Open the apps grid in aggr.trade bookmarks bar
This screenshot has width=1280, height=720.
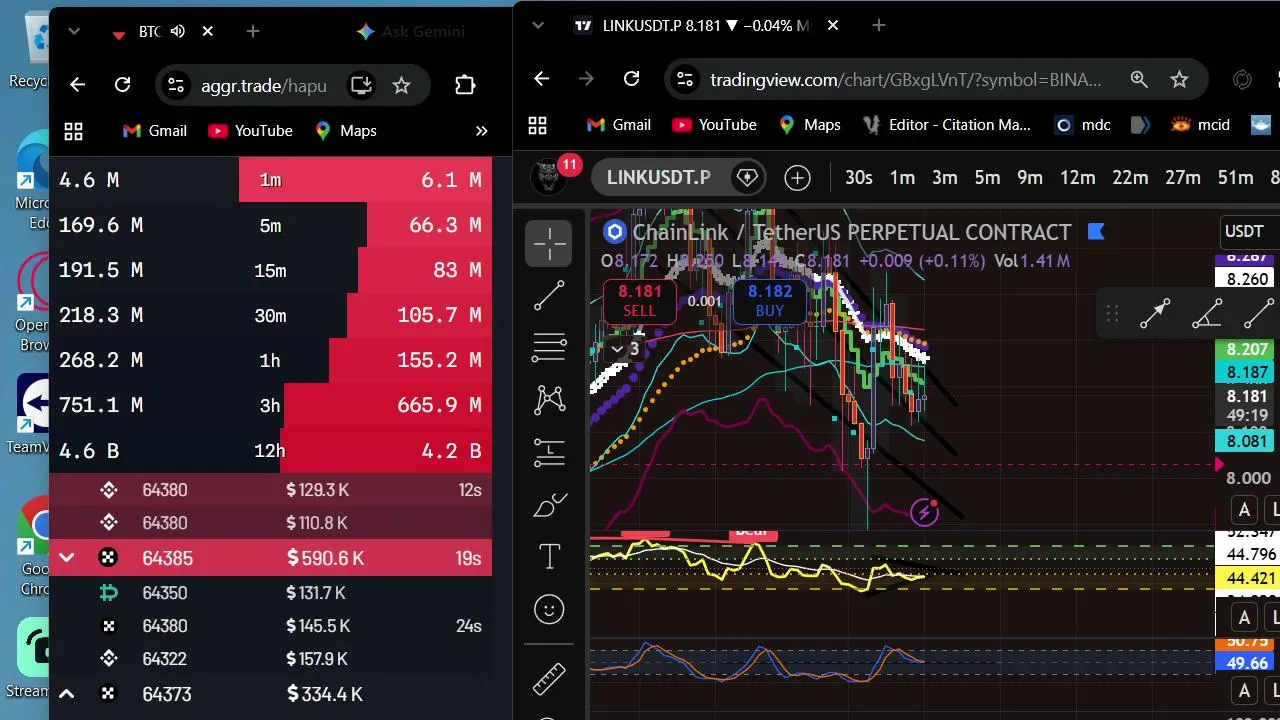[x=73, y=131]
